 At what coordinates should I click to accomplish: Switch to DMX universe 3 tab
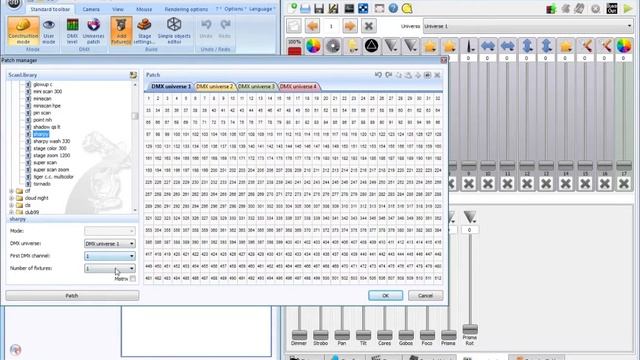(x=256, y=87)
